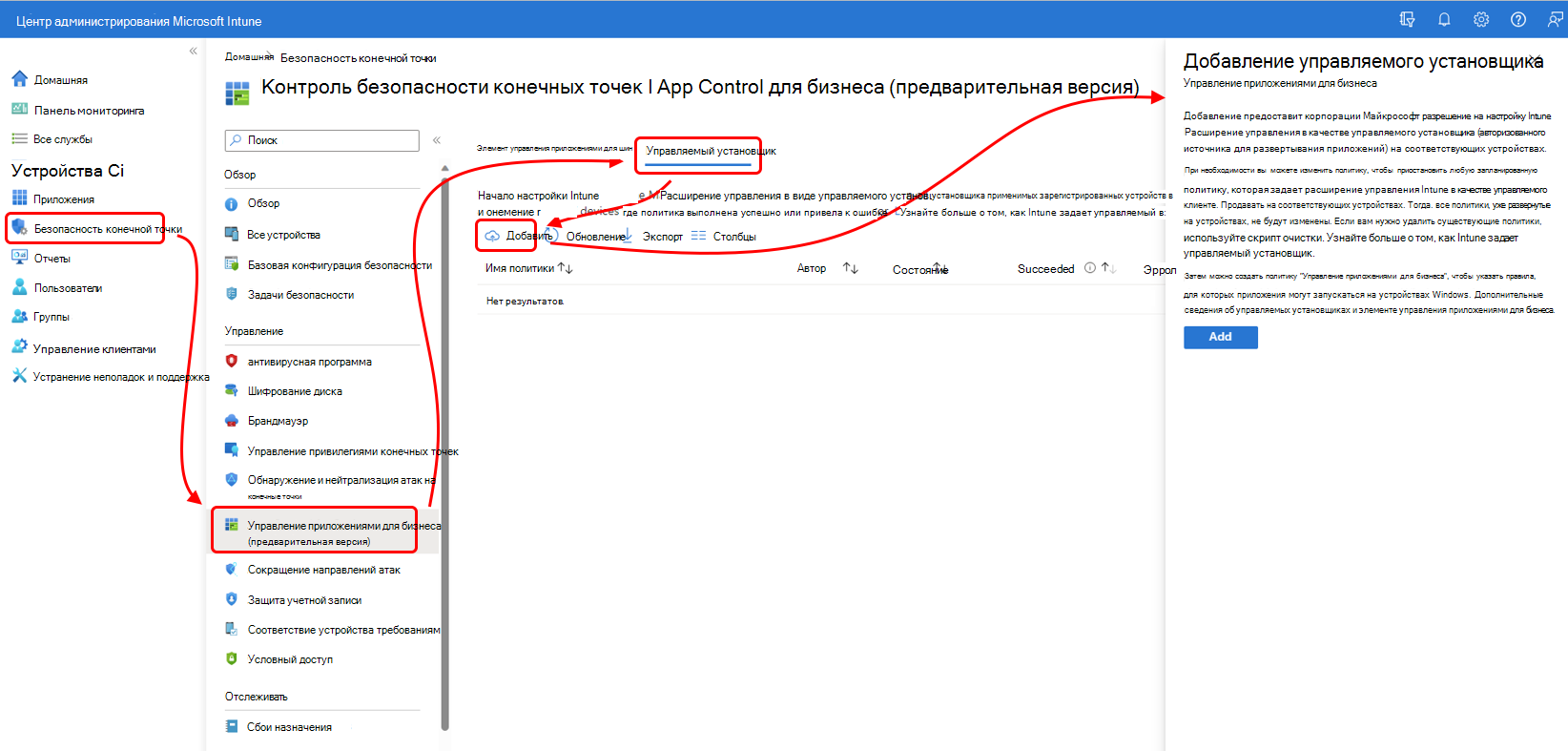Open Базовая конфигурация безопасности icon

(x=231, y=264)
